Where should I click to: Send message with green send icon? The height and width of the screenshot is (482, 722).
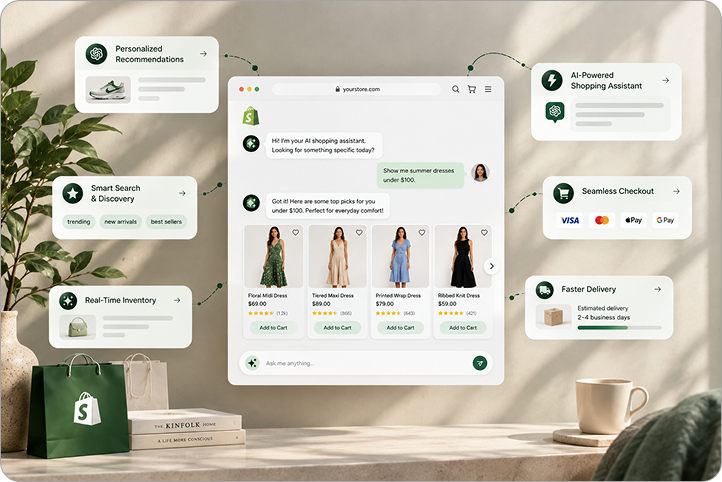(480, 363)
